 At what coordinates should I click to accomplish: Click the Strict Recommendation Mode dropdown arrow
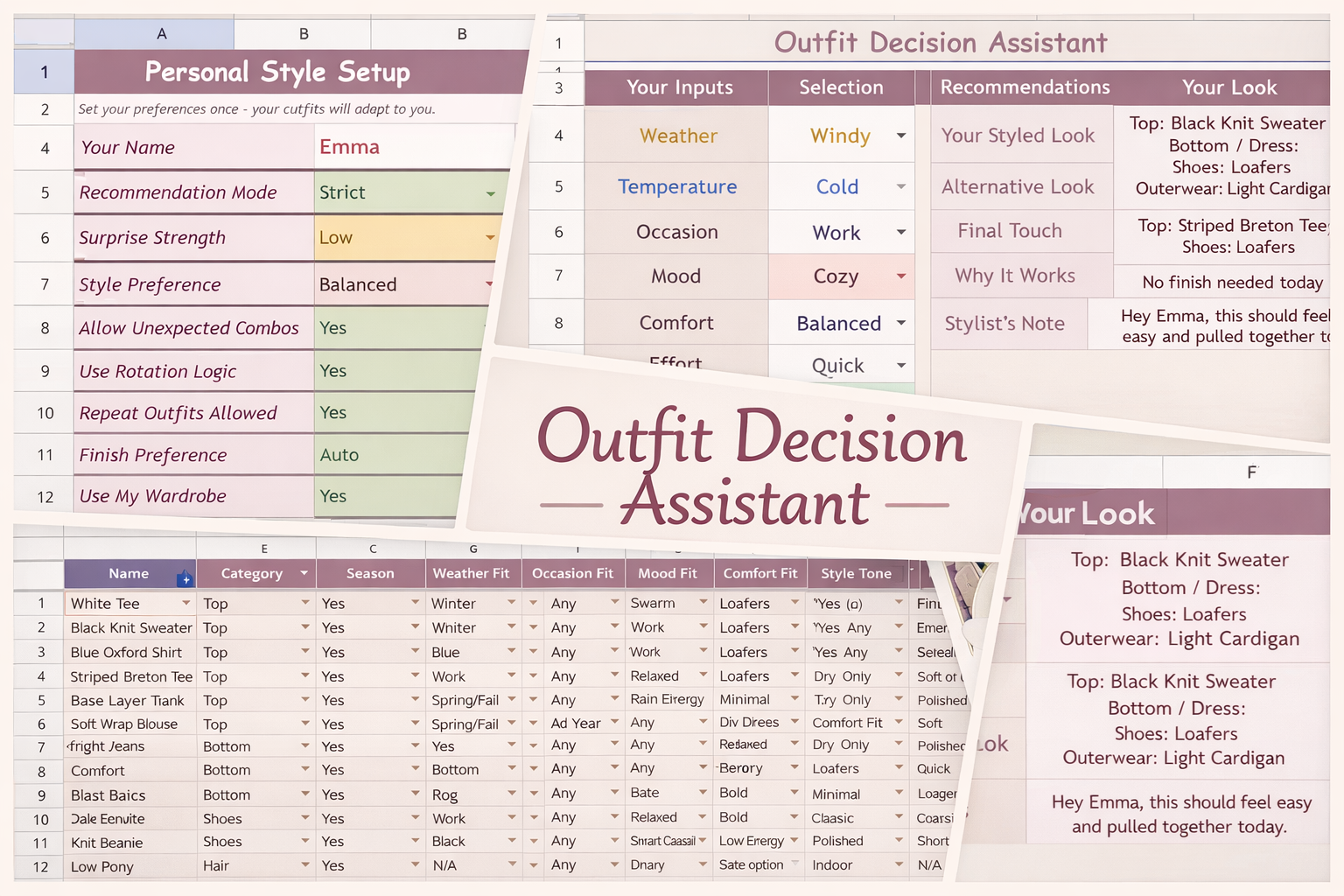[x=491, y=193]
